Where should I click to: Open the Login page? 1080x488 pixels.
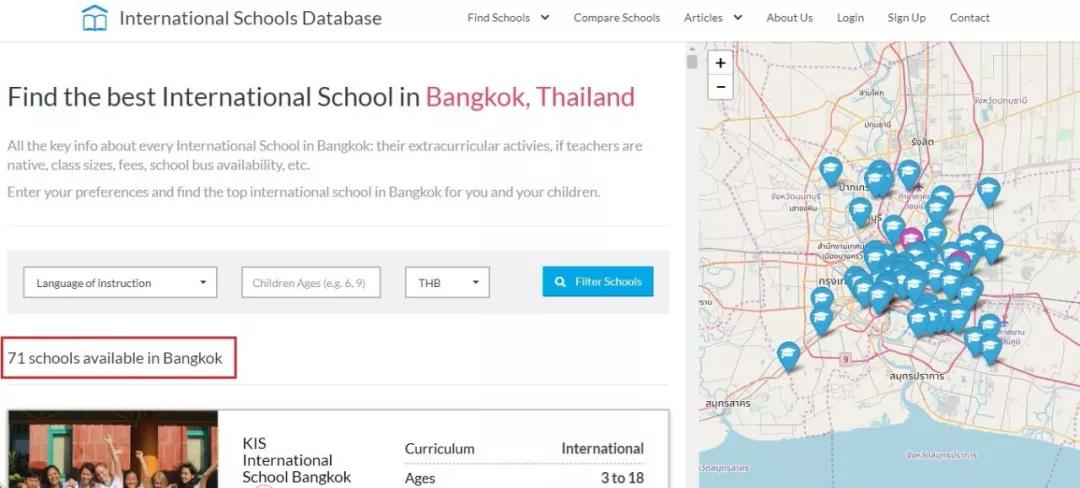click(x=850, y=18)
